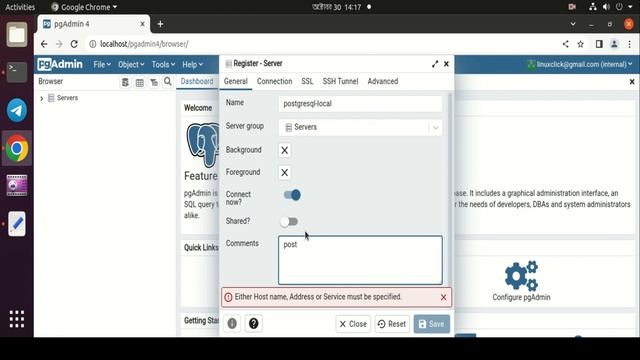Click the info icon button in the dialog footer
This screenshot has width=640, height=360.
232,324
